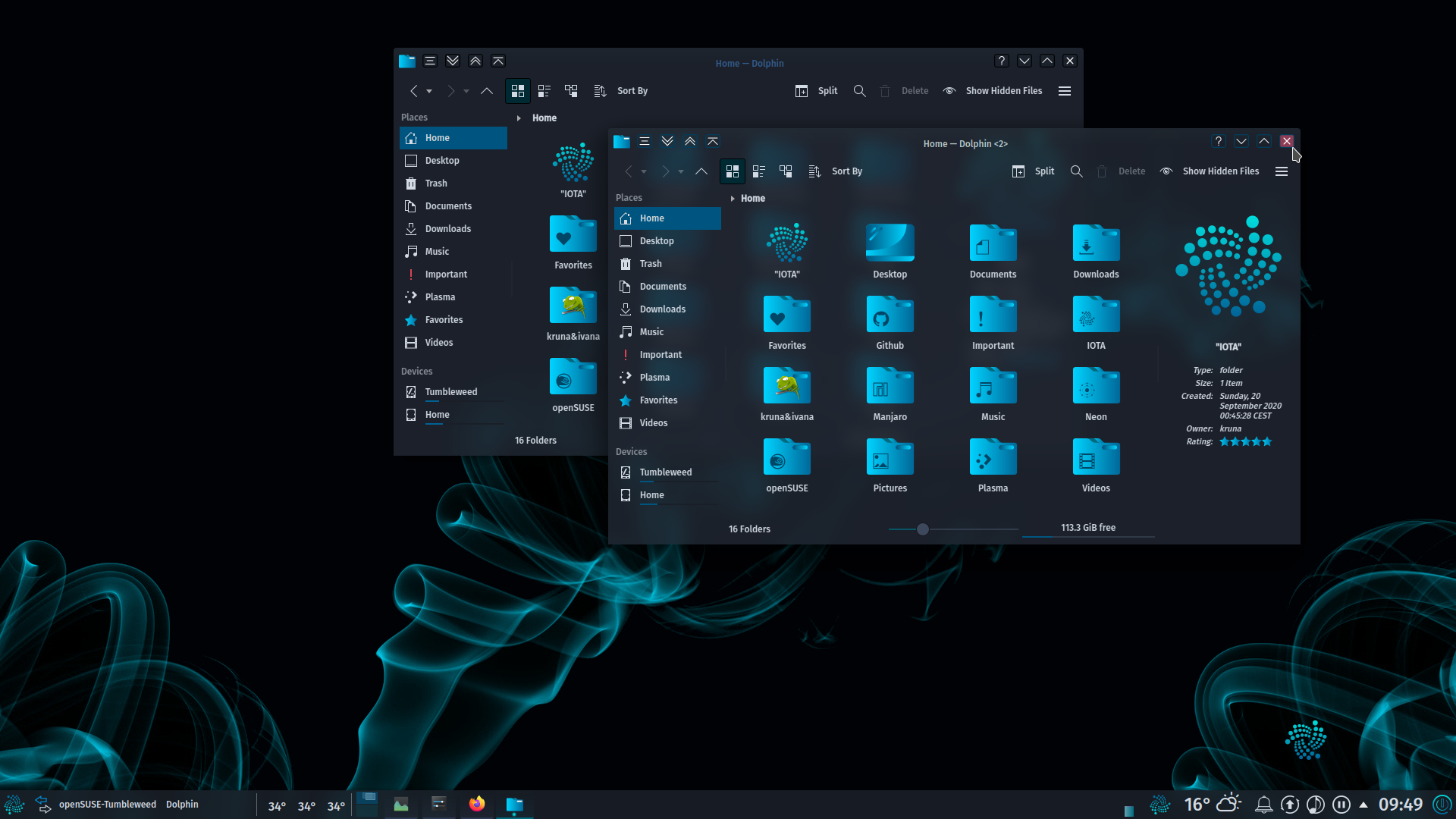Screen dimensions: 1456x819
Task: Open back-history dropdown arrow in front Dolphin
Action: tap(644, 172)
